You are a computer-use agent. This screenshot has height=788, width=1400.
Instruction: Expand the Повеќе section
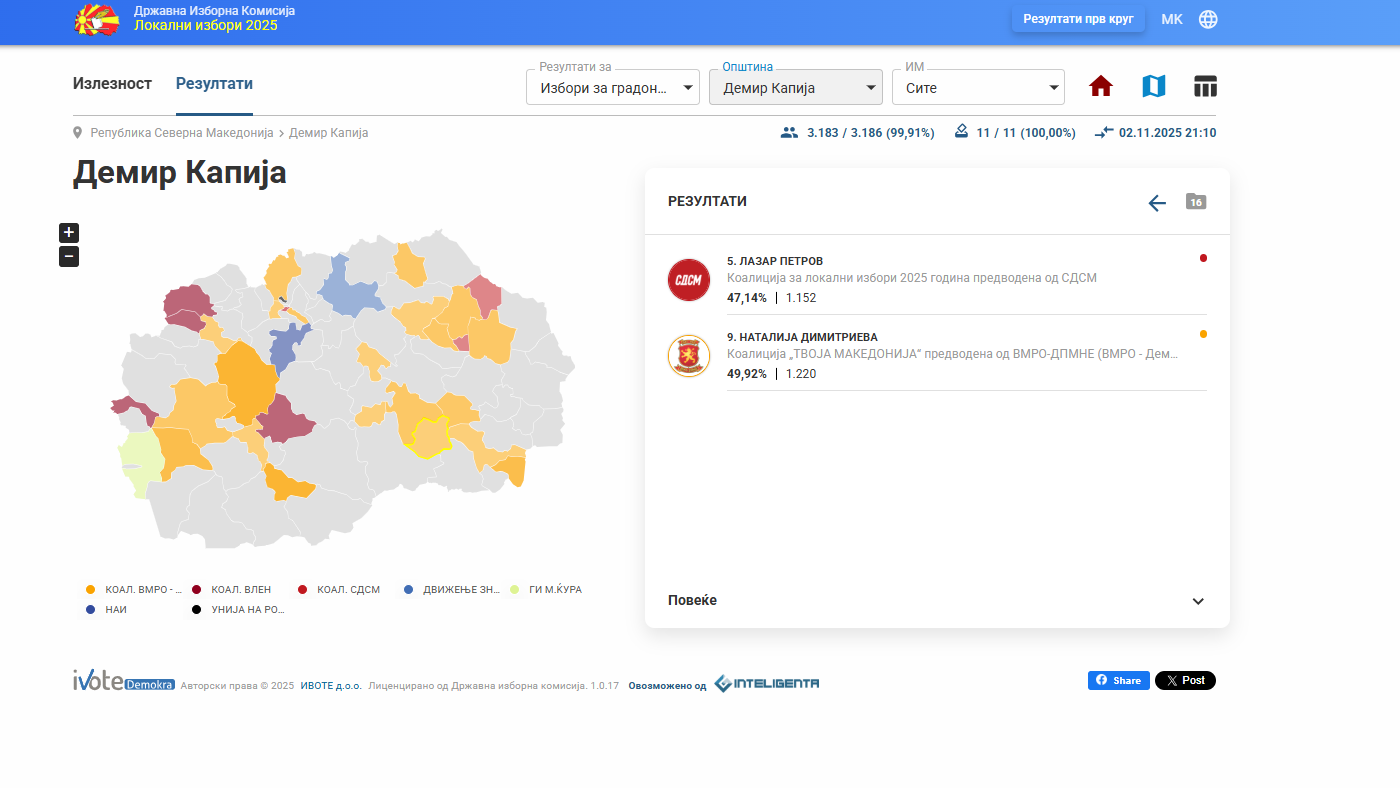coord(937,601)
